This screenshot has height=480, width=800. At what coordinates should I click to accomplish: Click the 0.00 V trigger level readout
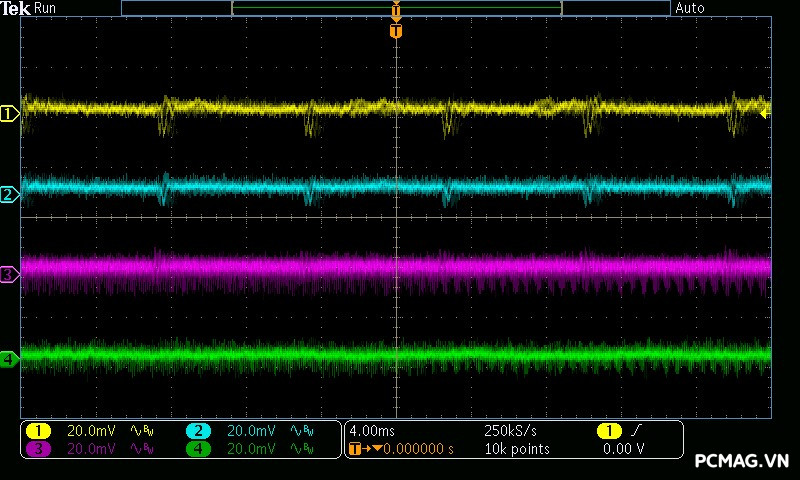click(x=623, y=449)
